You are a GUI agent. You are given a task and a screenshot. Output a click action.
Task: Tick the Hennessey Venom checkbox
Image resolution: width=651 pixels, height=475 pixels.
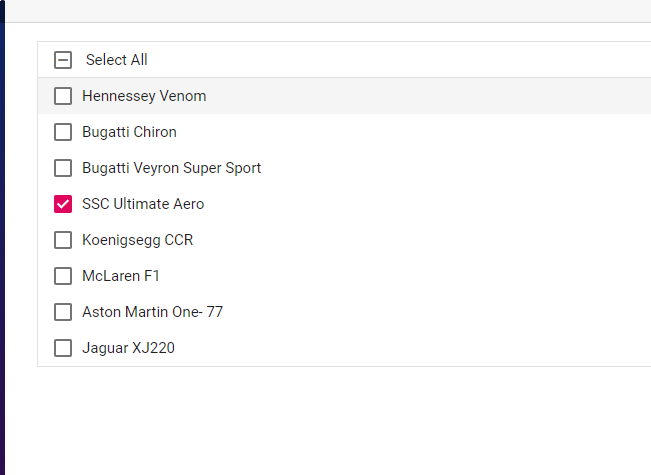pos(63,96)
